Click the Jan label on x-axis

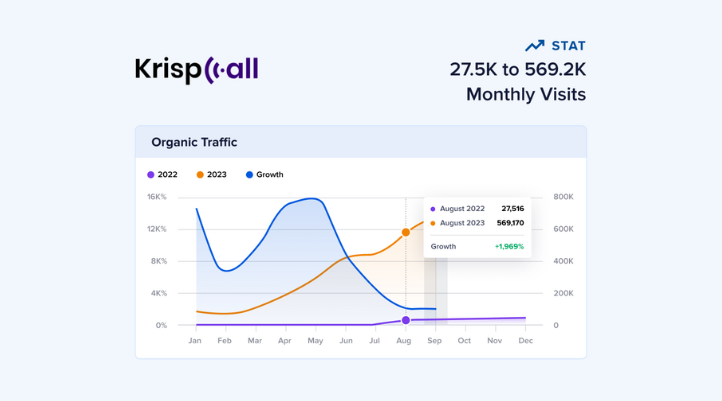click(195, 341)
